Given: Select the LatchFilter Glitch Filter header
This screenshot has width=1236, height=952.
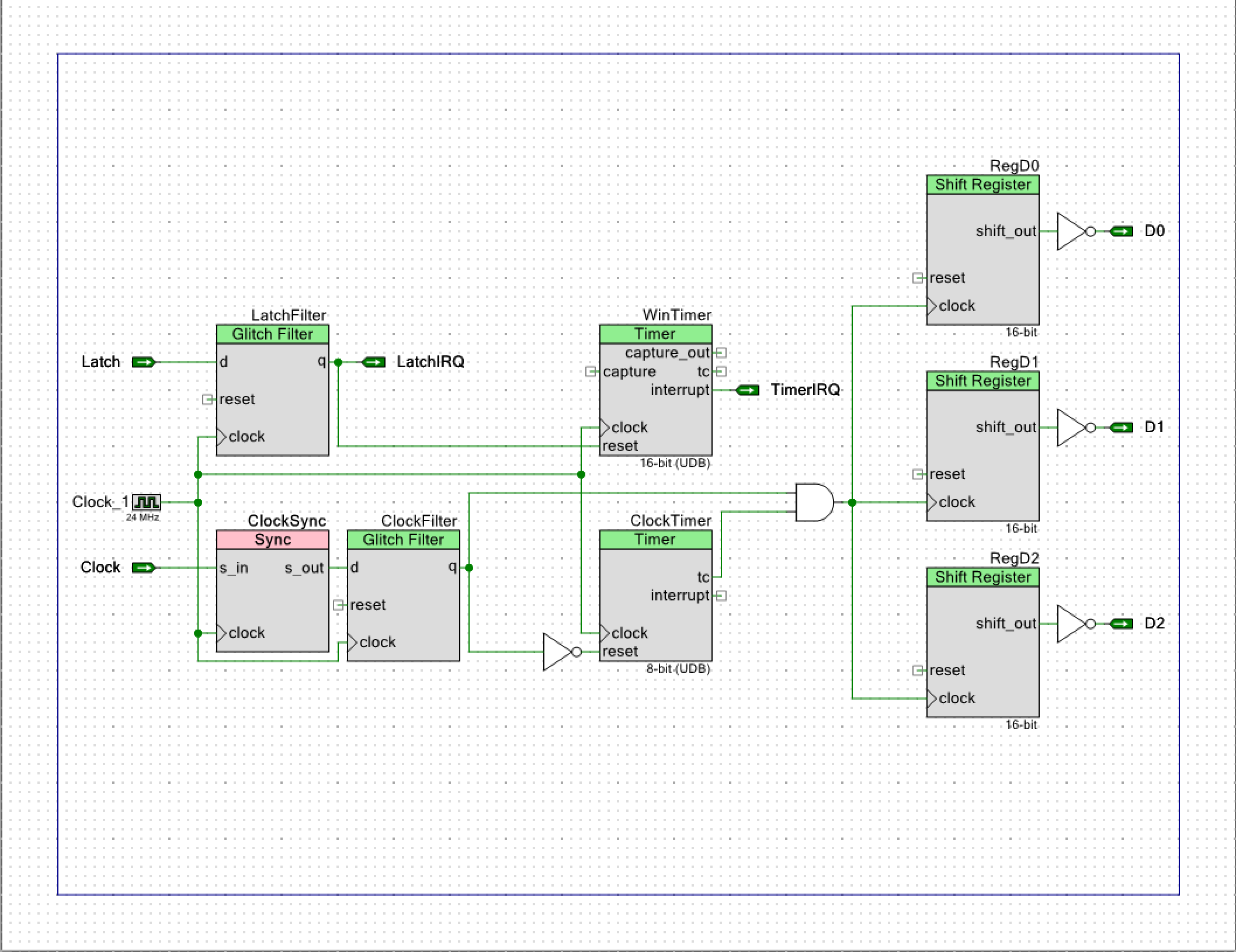Looking at the screenshot, I should pyautogui.click(x=272, y=334).
